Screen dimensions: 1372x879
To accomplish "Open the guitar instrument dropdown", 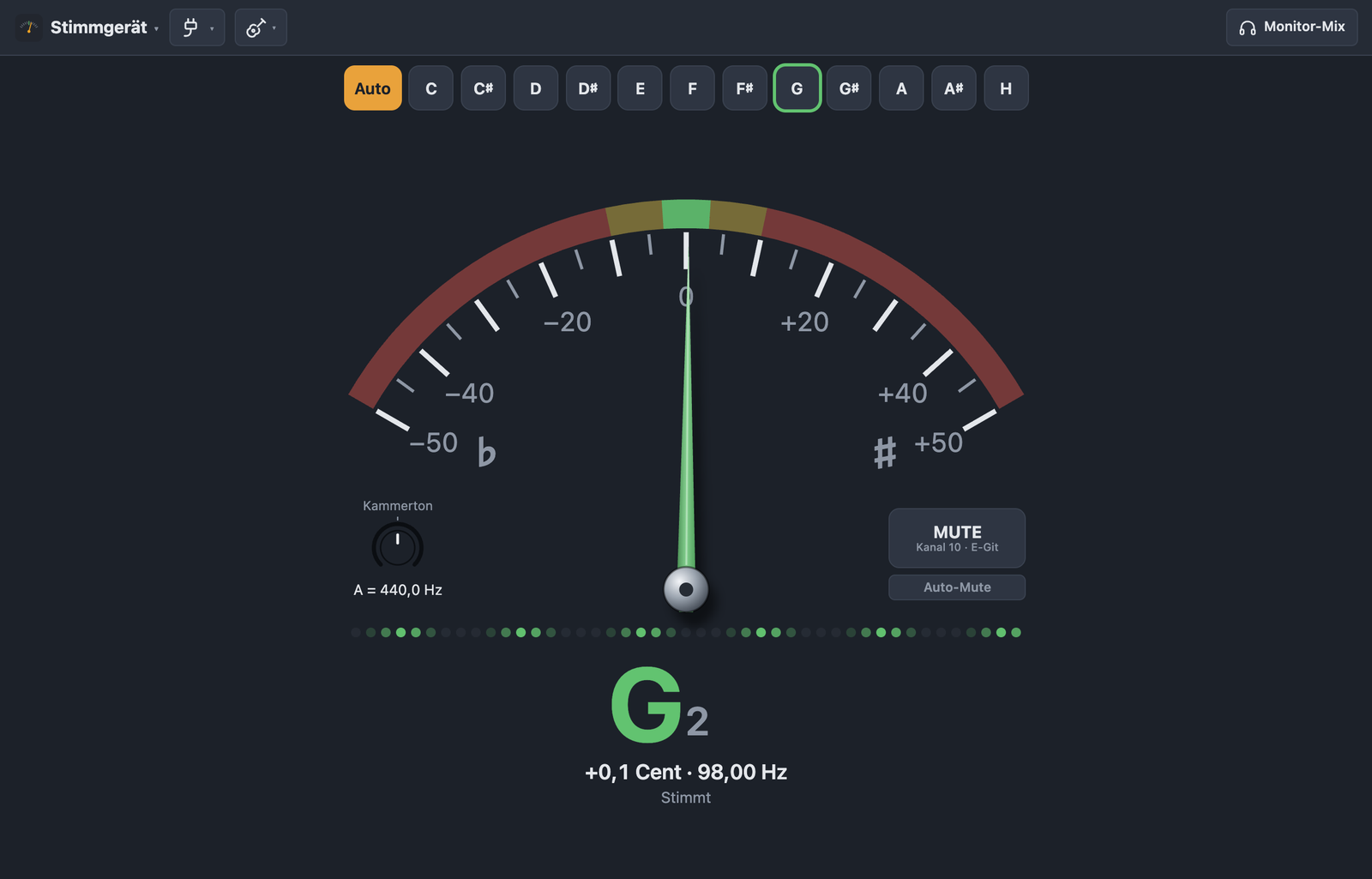I will 261,27.
